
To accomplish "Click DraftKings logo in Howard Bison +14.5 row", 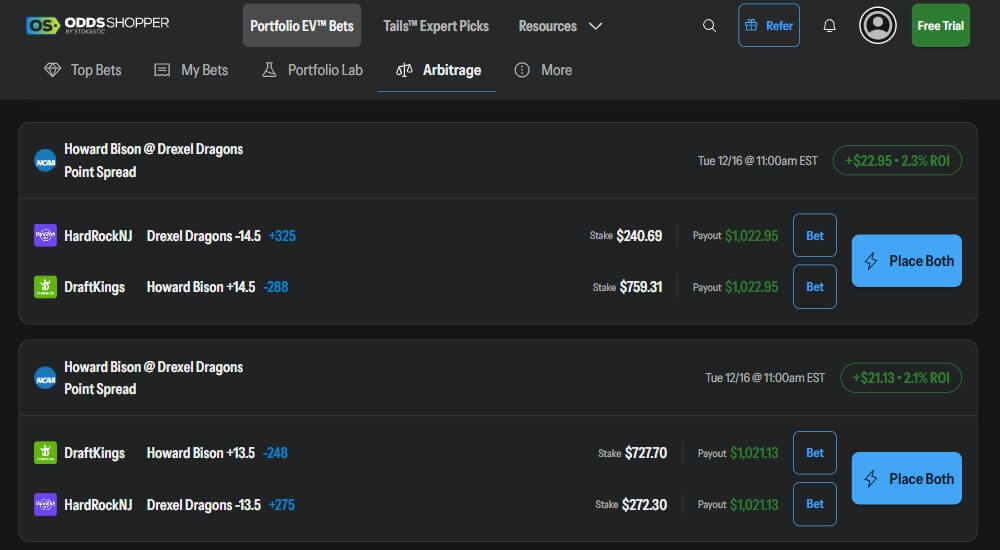I will click(x=45, y=287).
